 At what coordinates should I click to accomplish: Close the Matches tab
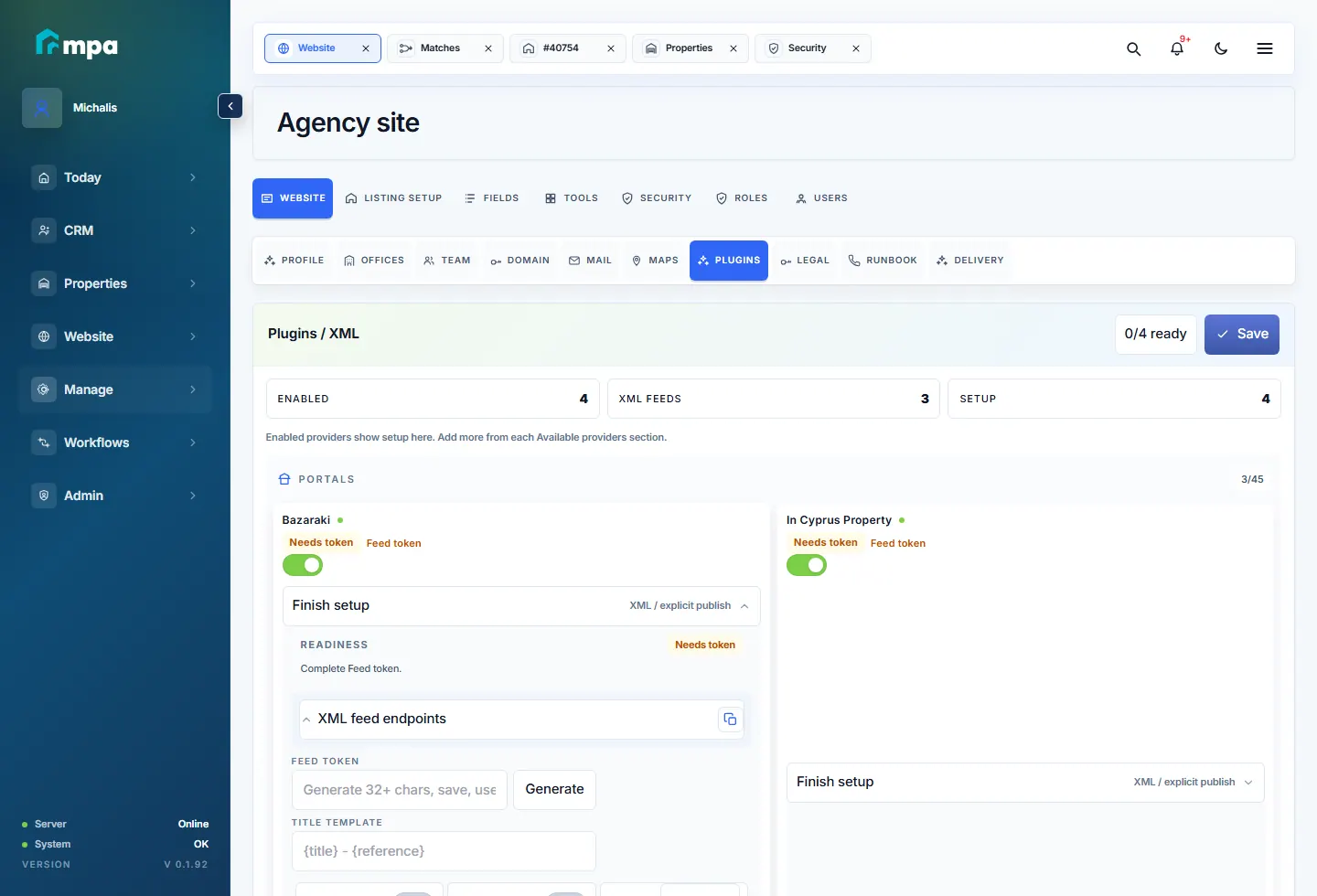click(x=488, y=48)
